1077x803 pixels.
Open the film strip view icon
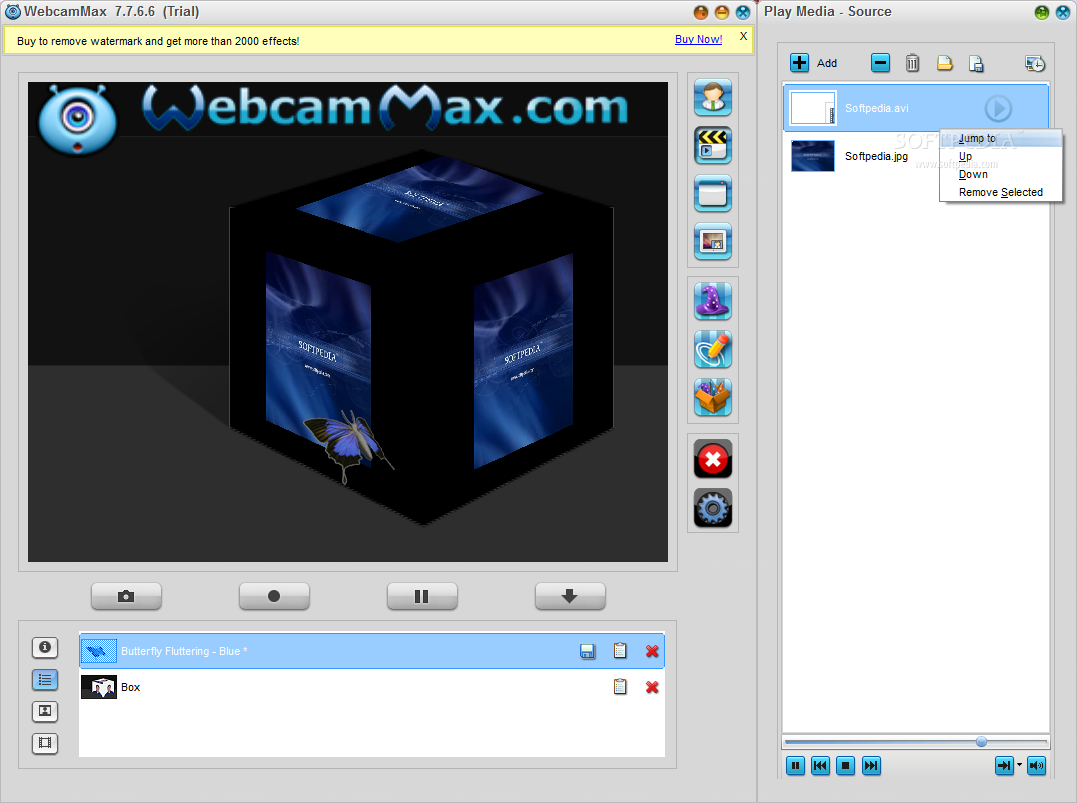point(45,743)
